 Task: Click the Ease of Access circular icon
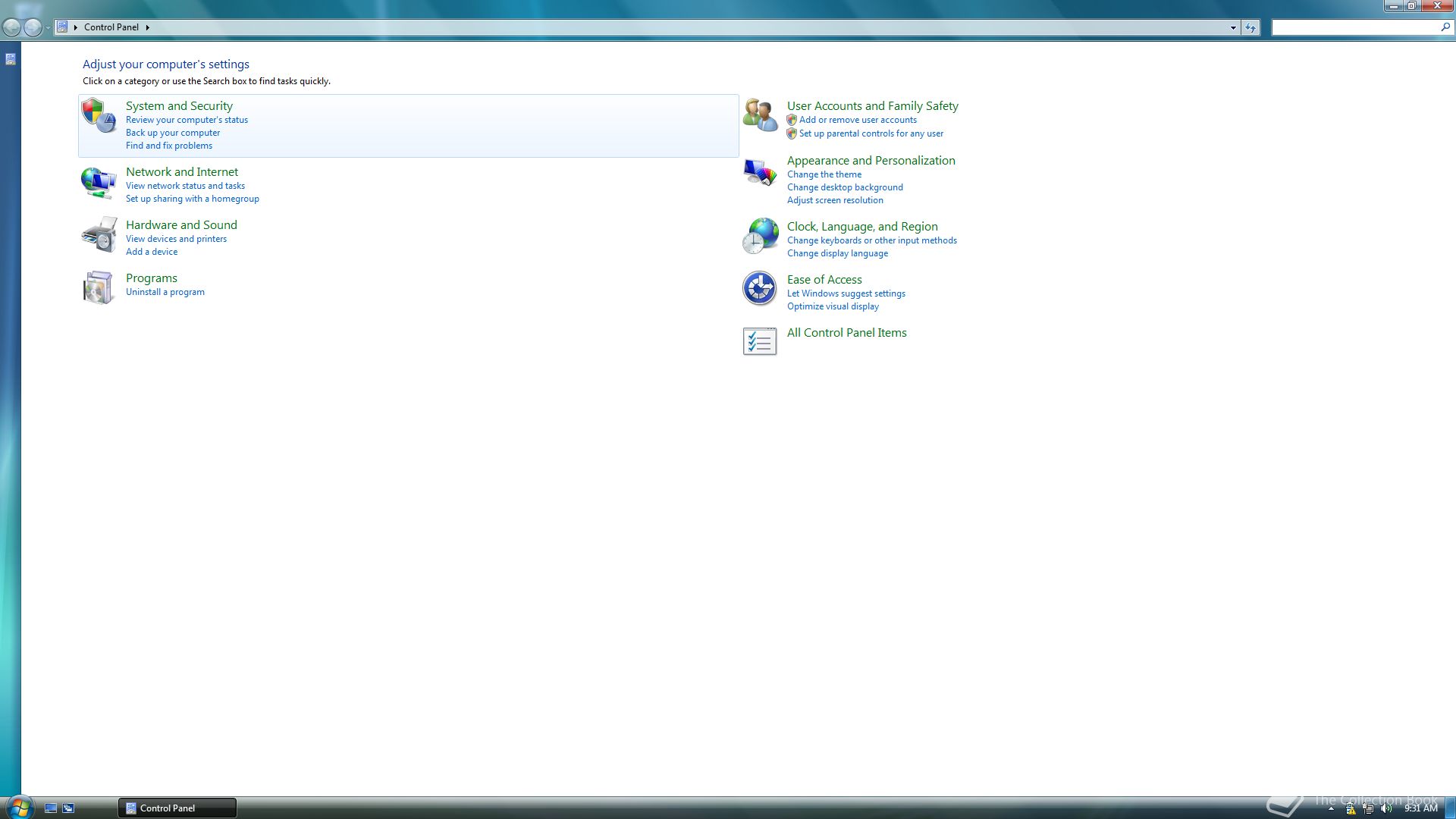tap(760, 289)
